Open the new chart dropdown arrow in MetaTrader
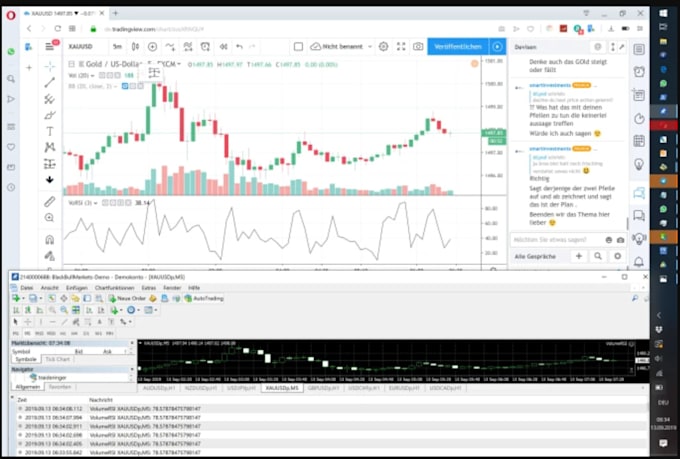The height and width of the screenshot is (459, 680). coord(23,298)
